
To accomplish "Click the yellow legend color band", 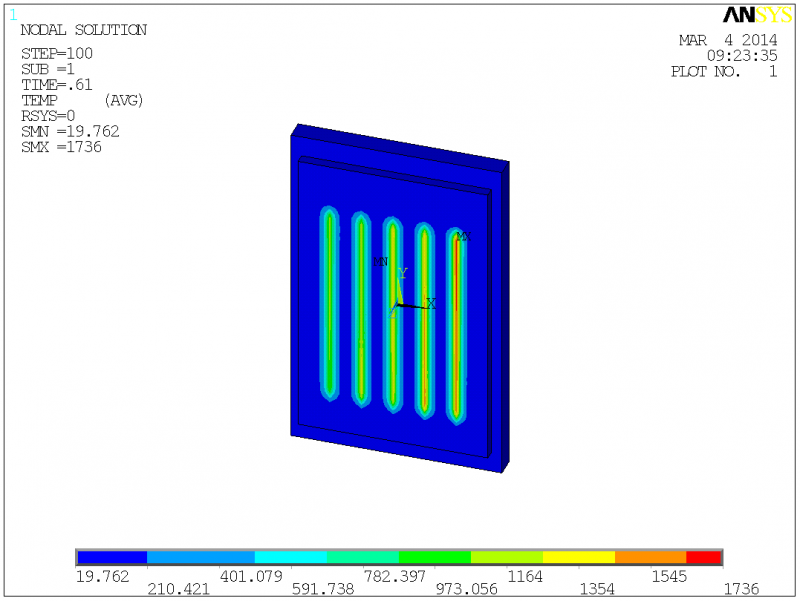I will click(579, 557).
